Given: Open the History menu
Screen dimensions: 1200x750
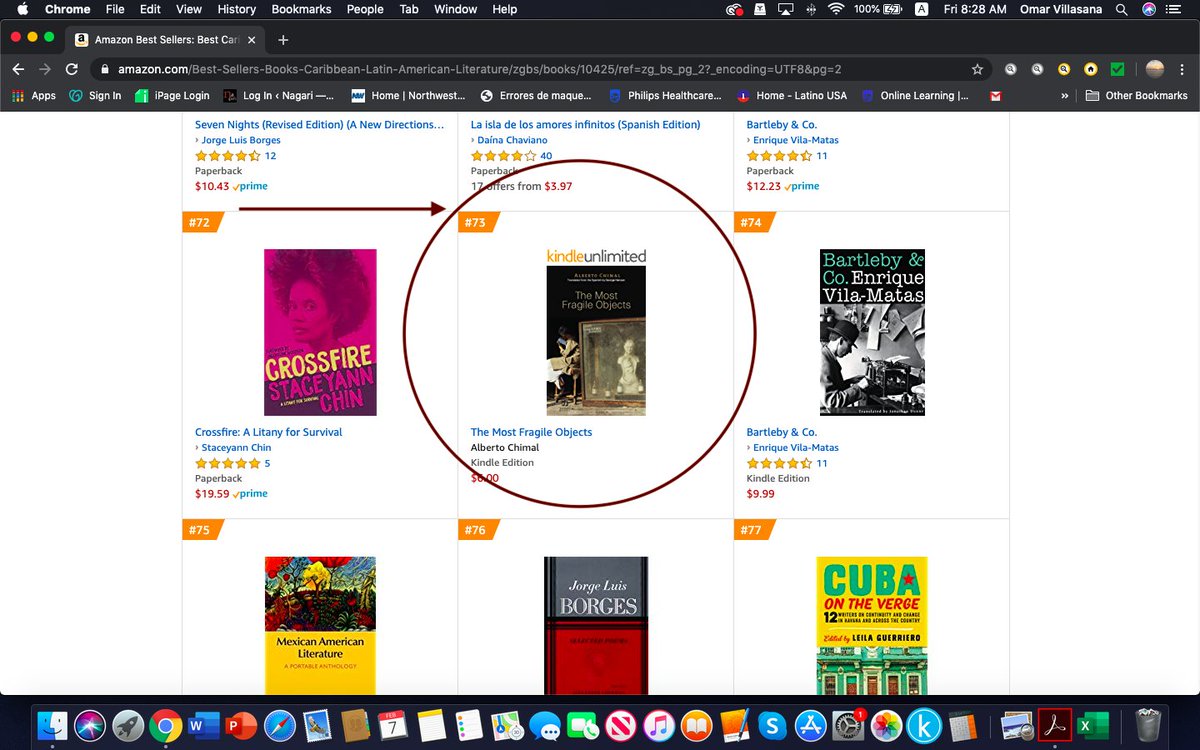Looking at the screenshot, I should (x=236, y=9).
